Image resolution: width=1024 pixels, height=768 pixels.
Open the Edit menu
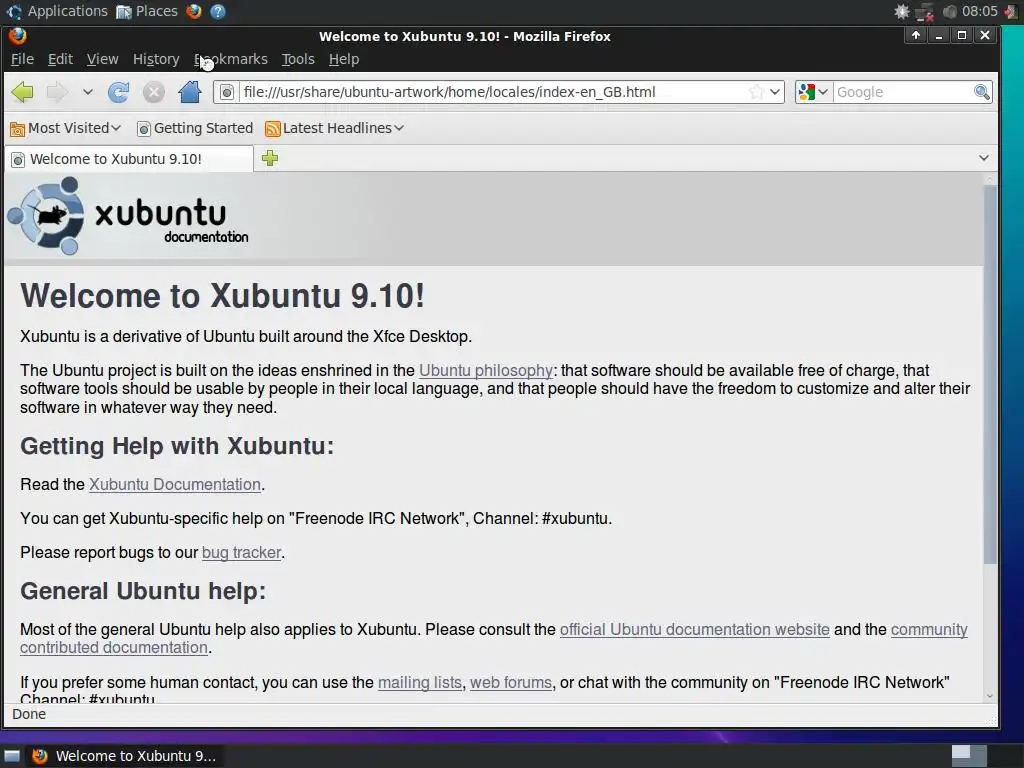click(60, 59)
